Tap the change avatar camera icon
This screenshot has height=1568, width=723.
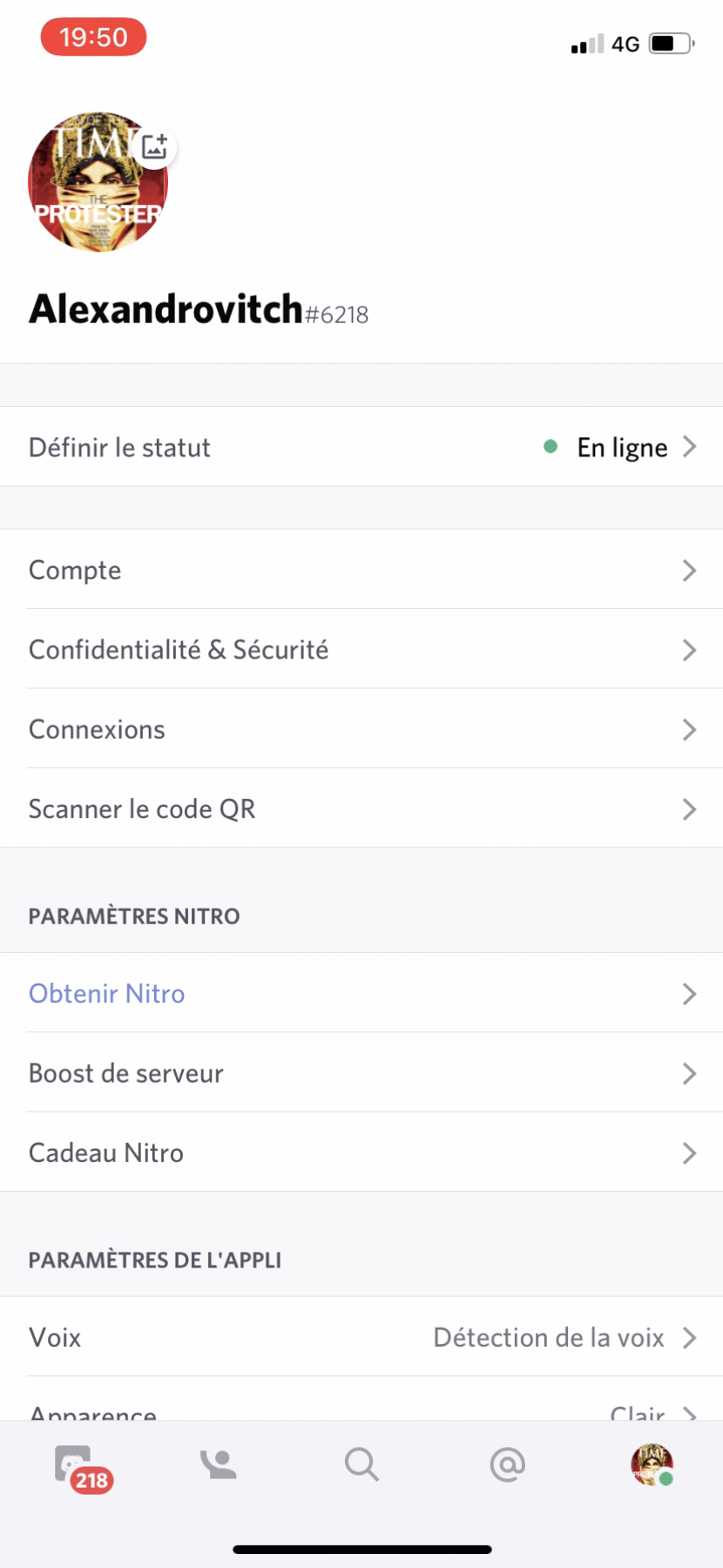(x=154, y=147)
